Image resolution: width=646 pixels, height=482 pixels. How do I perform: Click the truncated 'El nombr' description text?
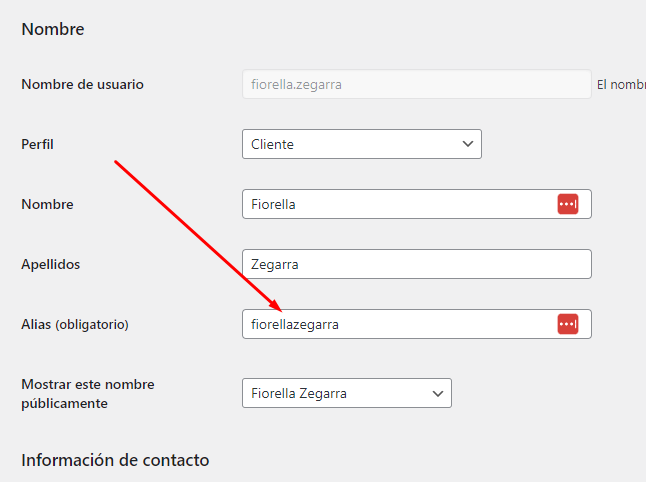tap(621, 85)
